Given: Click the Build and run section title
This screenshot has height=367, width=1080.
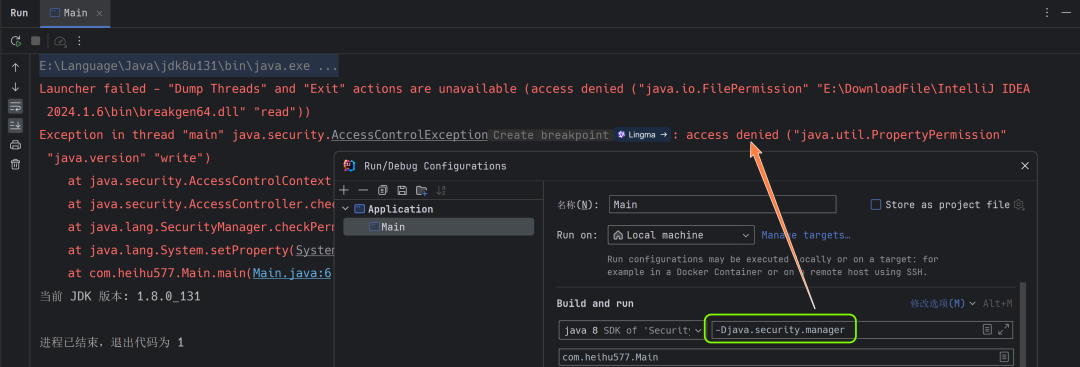Looking at the screenshot, I should (x=595, y=303).
